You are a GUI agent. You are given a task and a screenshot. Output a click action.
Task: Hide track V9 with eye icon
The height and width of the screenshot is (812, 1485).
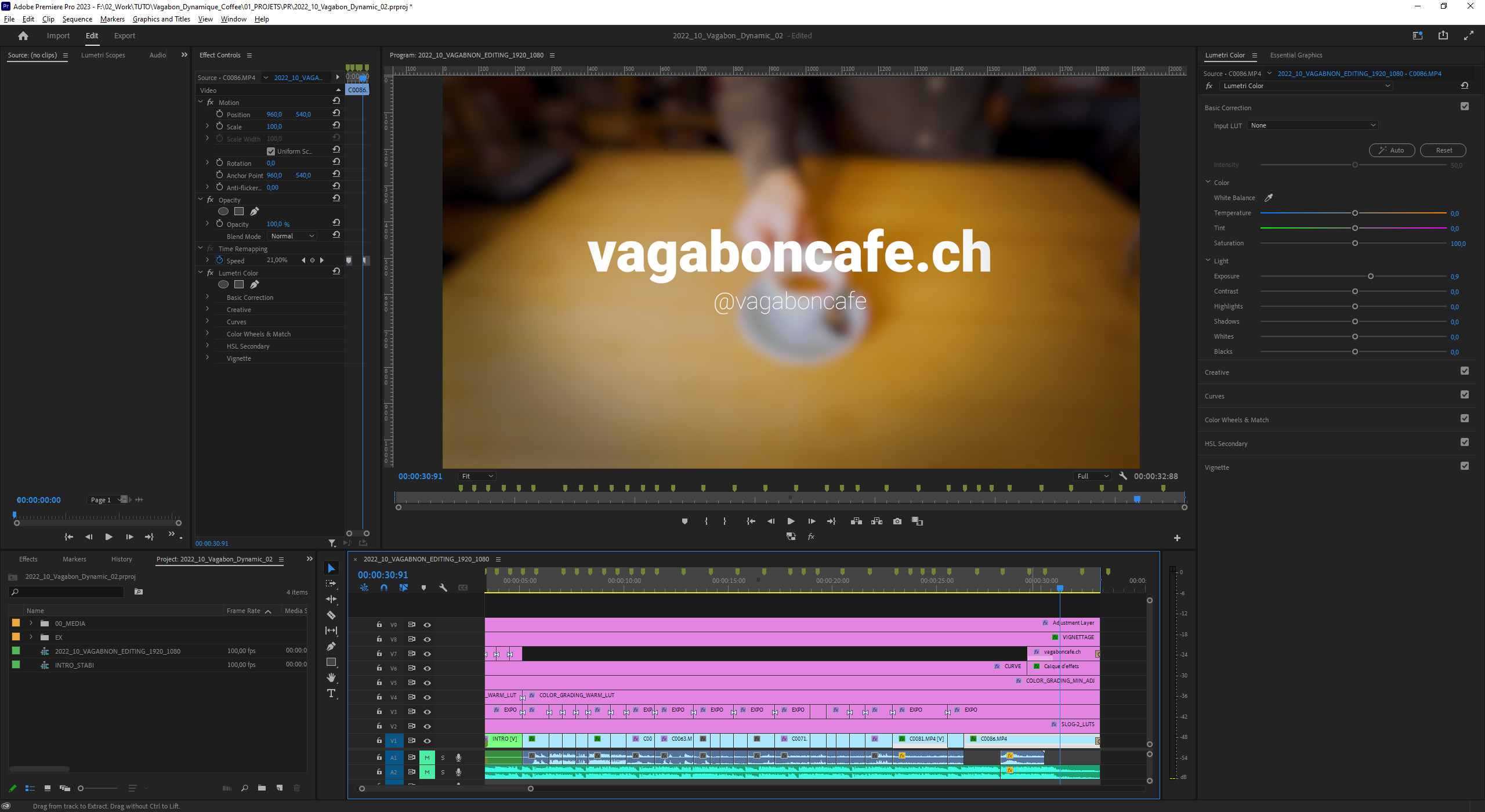427,625
